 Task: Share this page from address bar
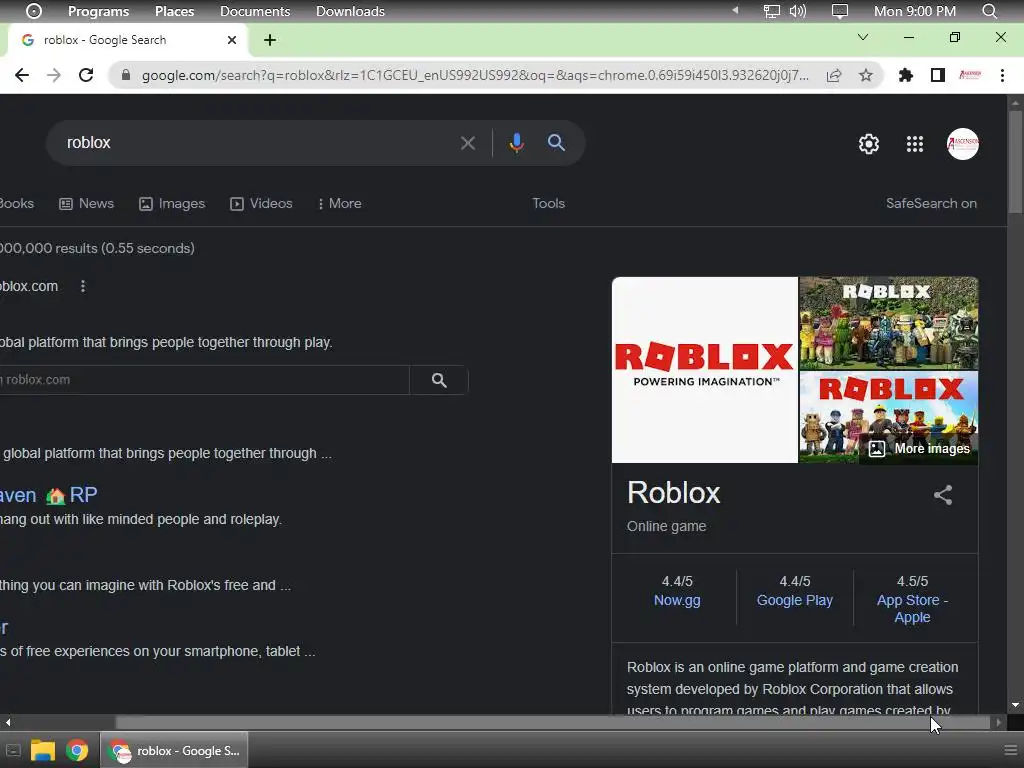pos(833,75)
